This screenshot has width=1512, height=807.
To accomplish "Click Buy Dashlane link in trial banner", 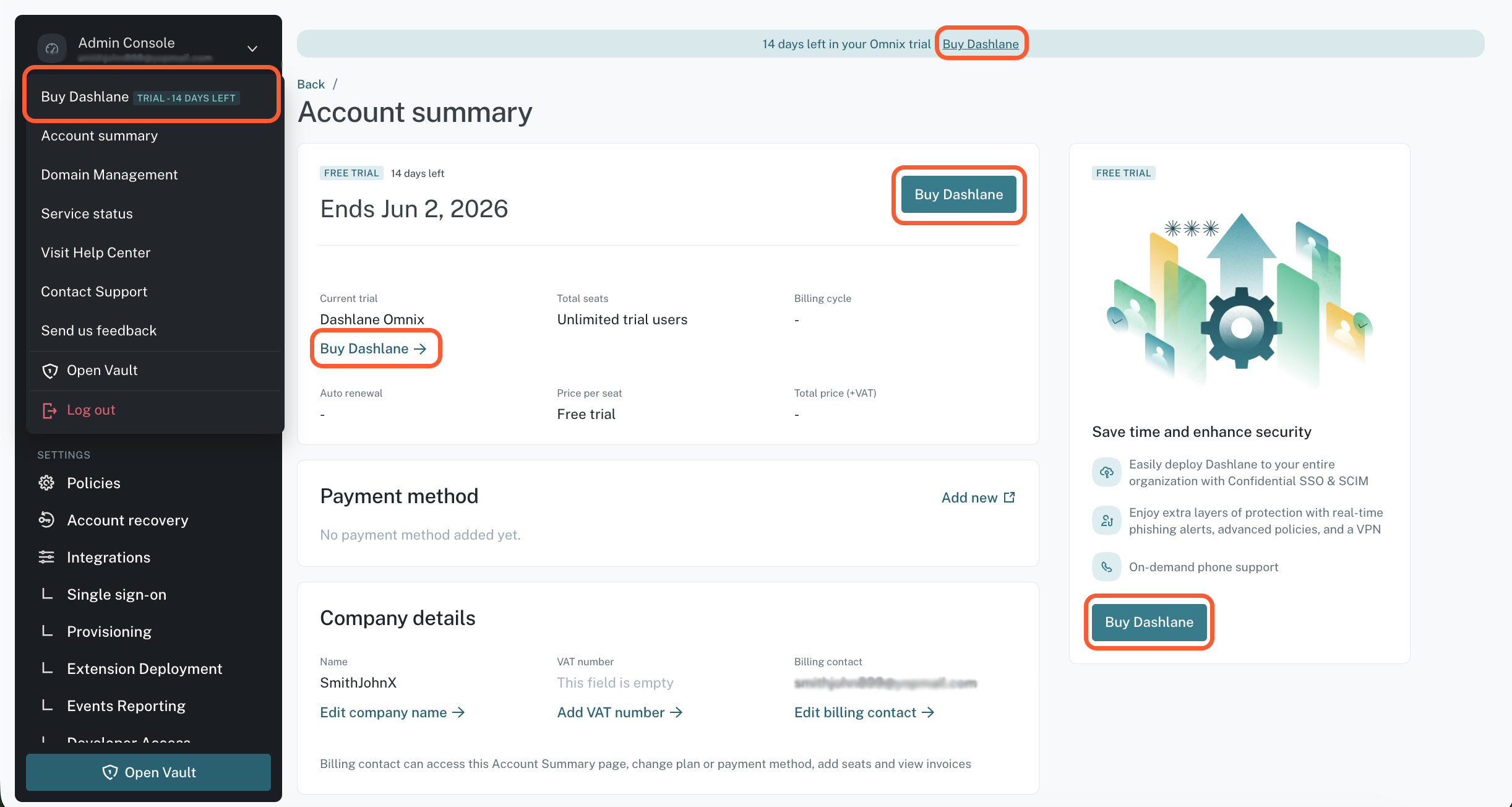I will [981, 44].
